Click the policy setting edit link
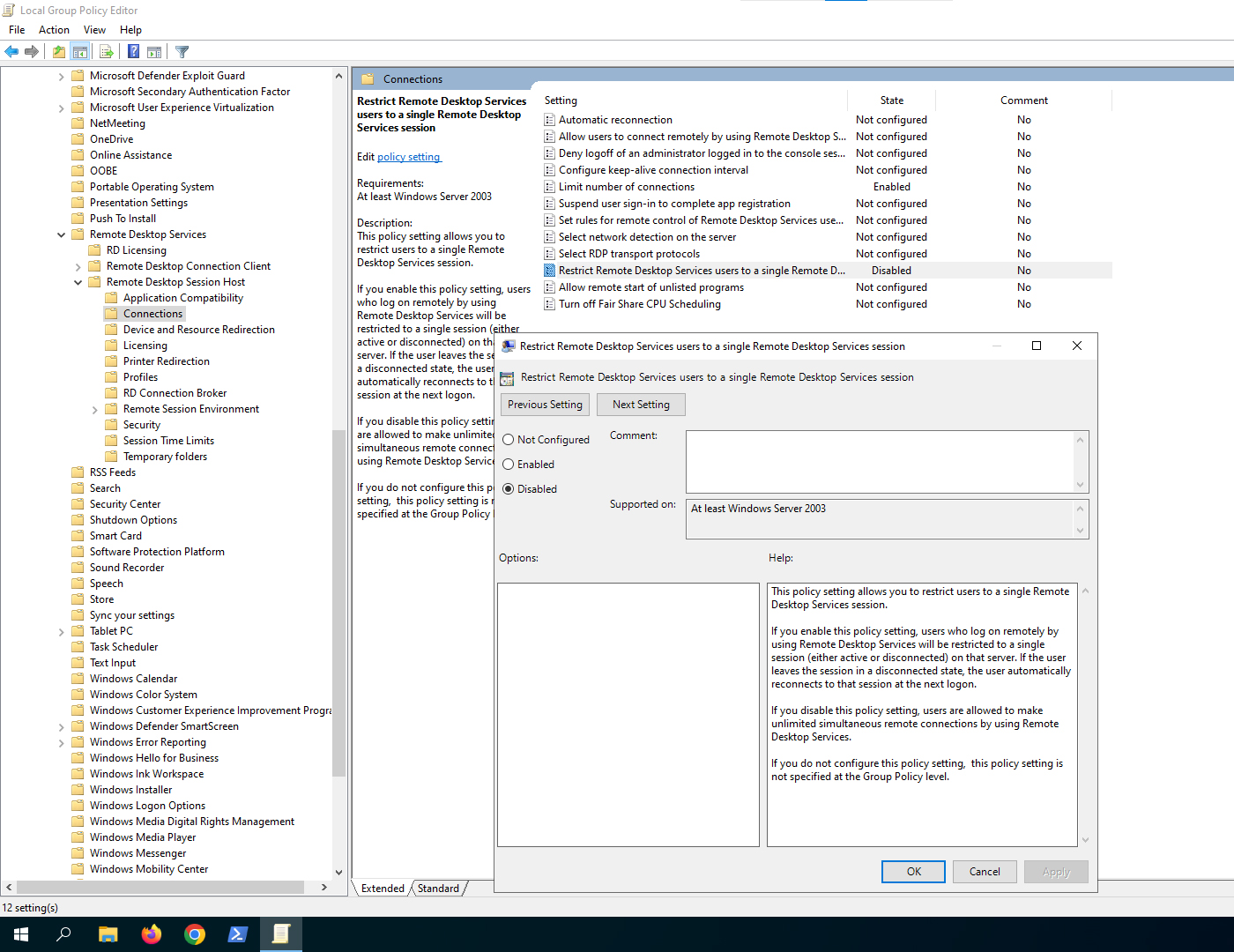The image size is (1234, 952). pyautogui.click(x=409, y=157)
